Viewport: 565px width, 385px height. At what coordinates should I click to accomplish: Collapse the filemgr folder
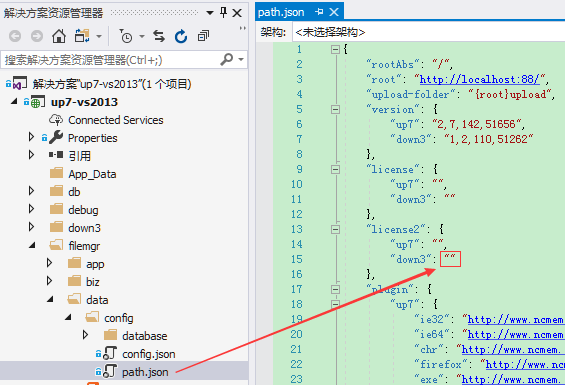(32, 245)
